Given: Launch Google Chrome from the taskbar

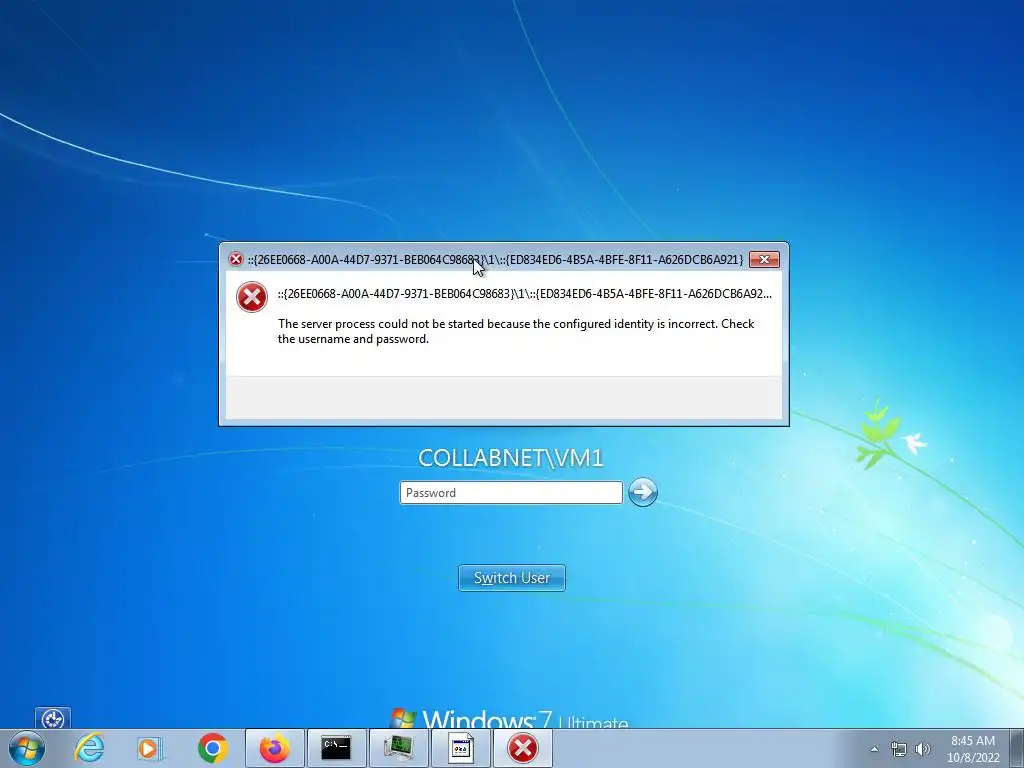Looking at the screenshot, I should point(212,748).
